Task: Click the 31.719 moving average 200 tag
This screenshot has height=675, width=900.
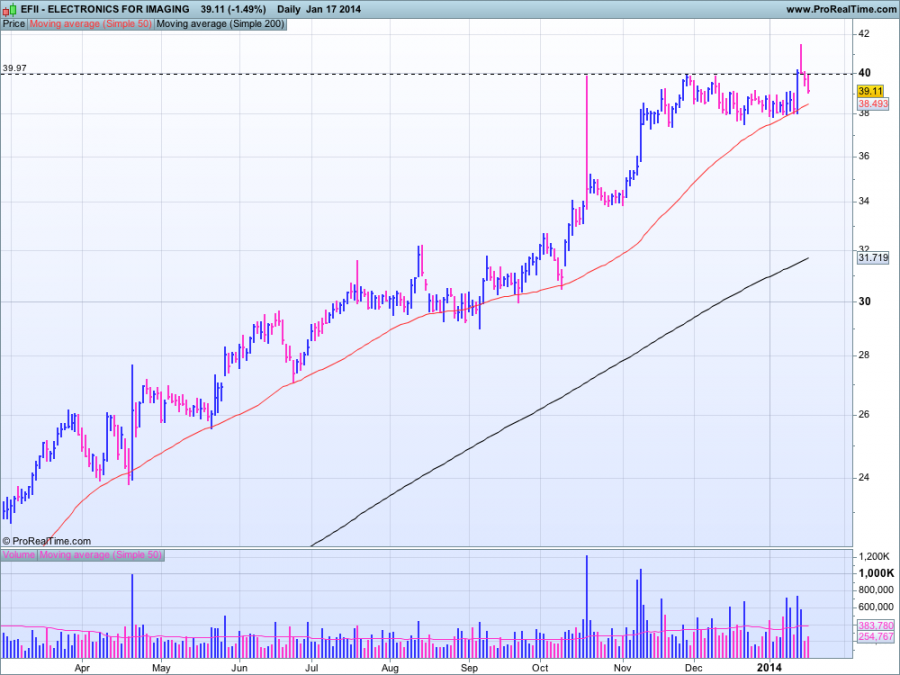Action: [873, 258]
